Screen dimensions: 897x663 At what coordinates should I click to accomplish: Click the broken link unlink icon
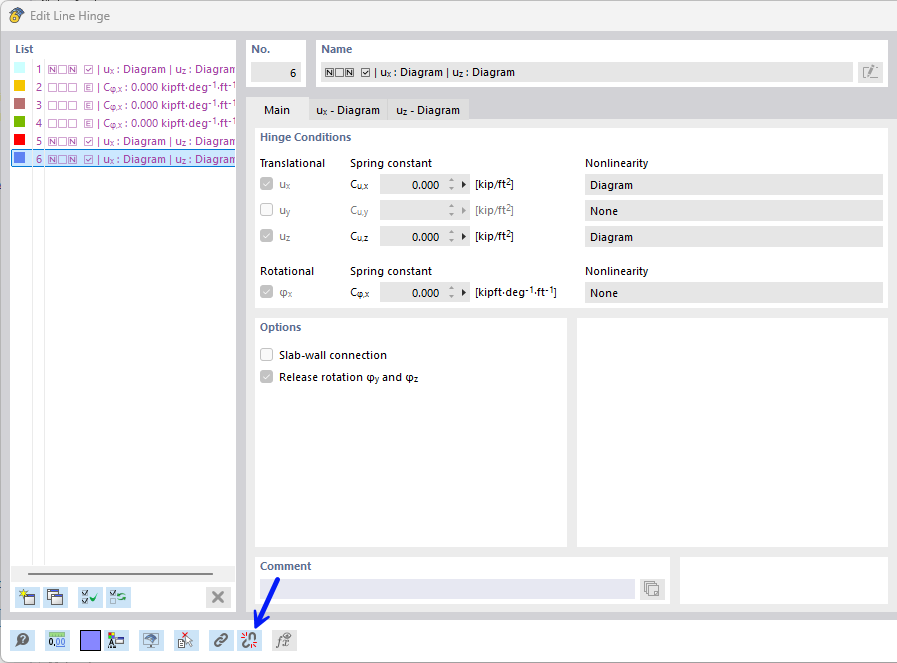[249, 640]
